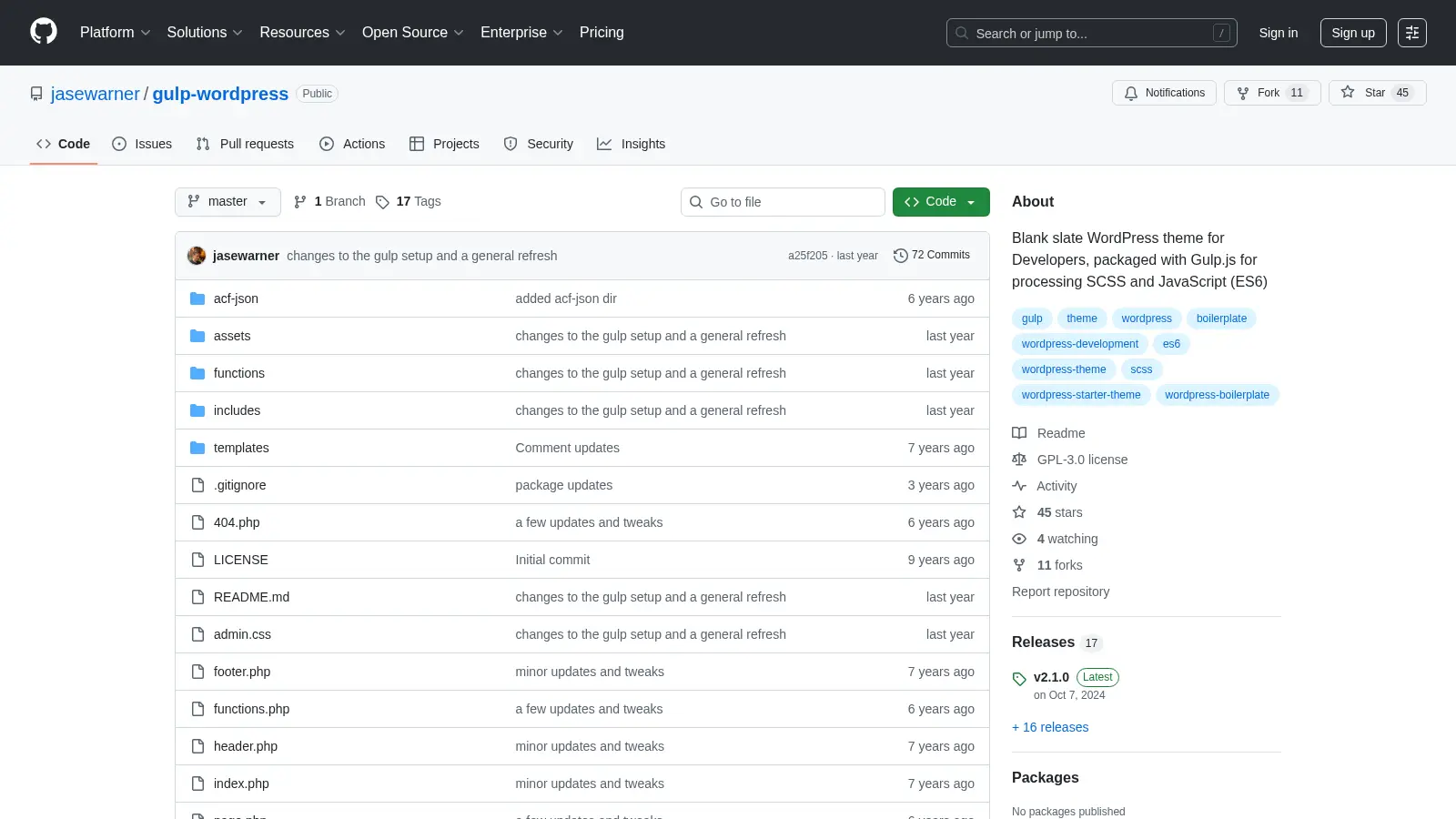Click the LICENSE file icon
The width and height of the screenshot is (1456, 819).
coord(197,560)
